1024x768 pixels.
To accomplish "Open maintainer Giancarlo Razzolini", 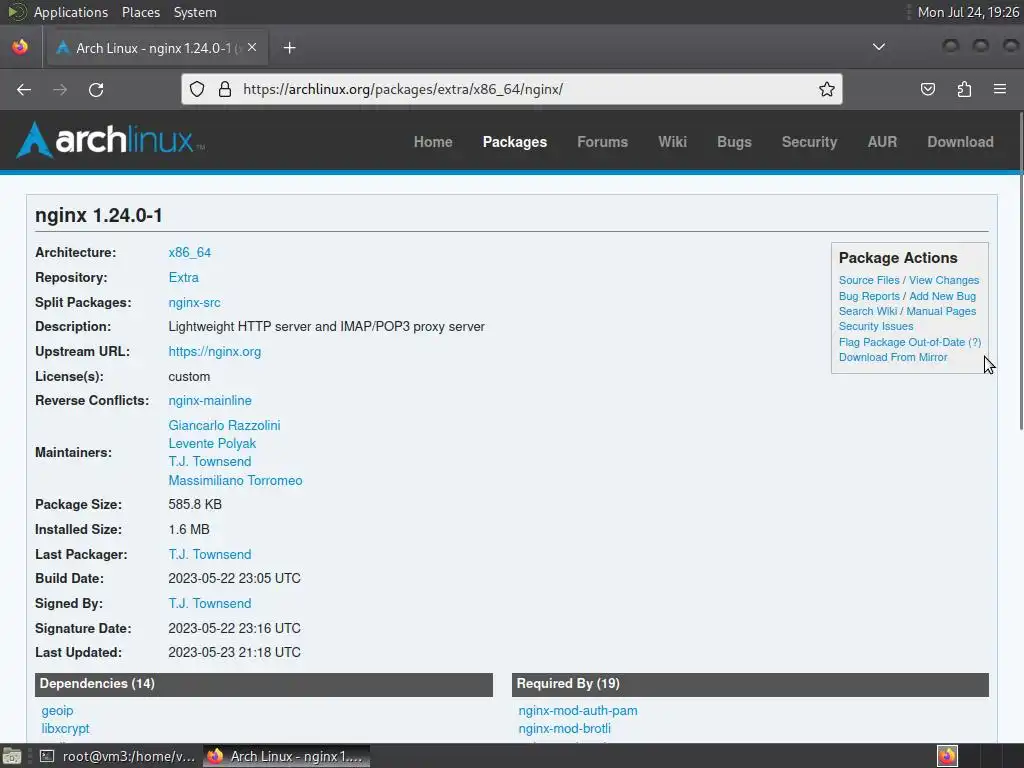I will coord(224,425).
